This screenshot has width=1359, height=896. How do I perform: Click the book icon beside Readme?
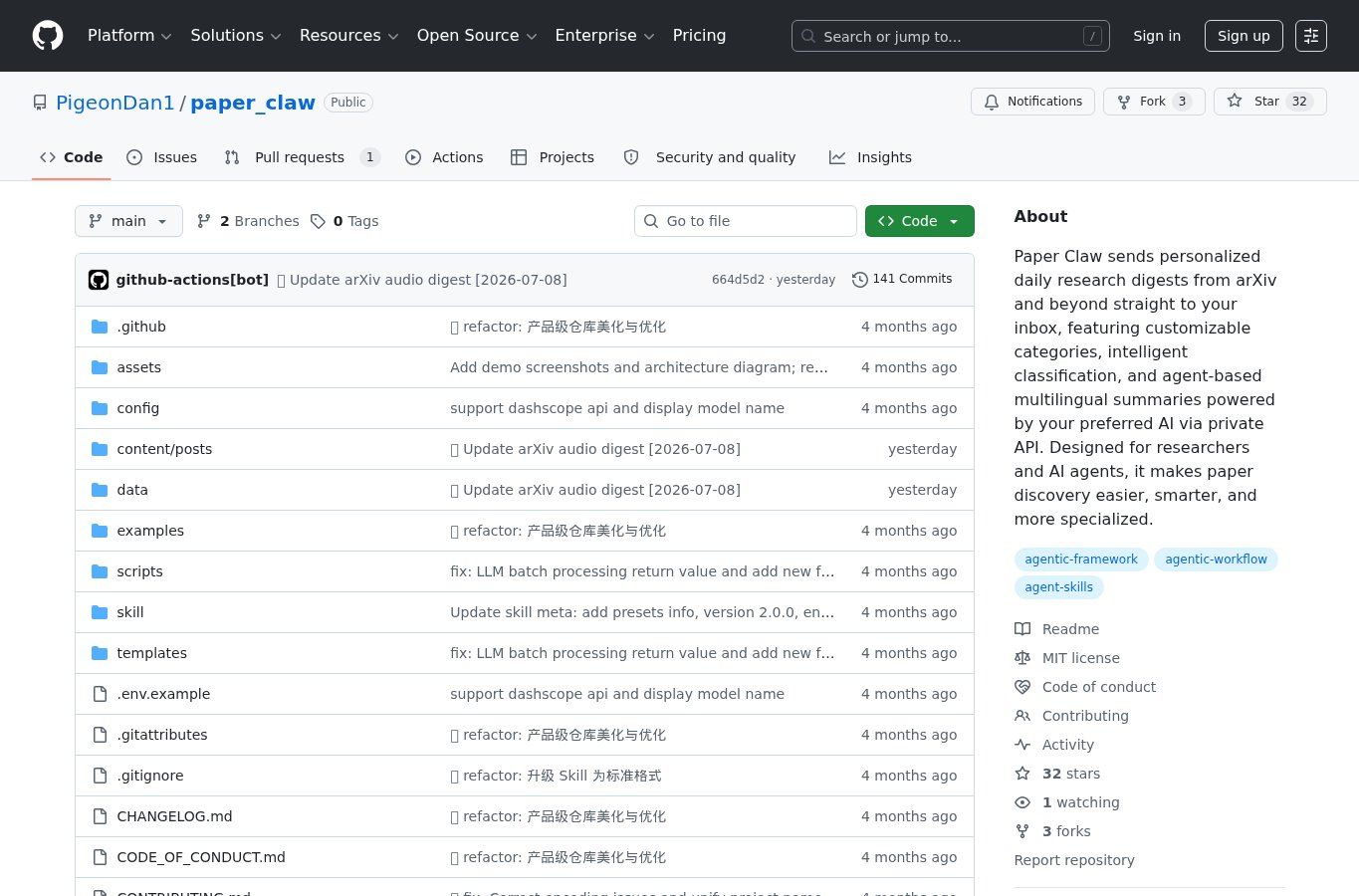pos(1022,629)
